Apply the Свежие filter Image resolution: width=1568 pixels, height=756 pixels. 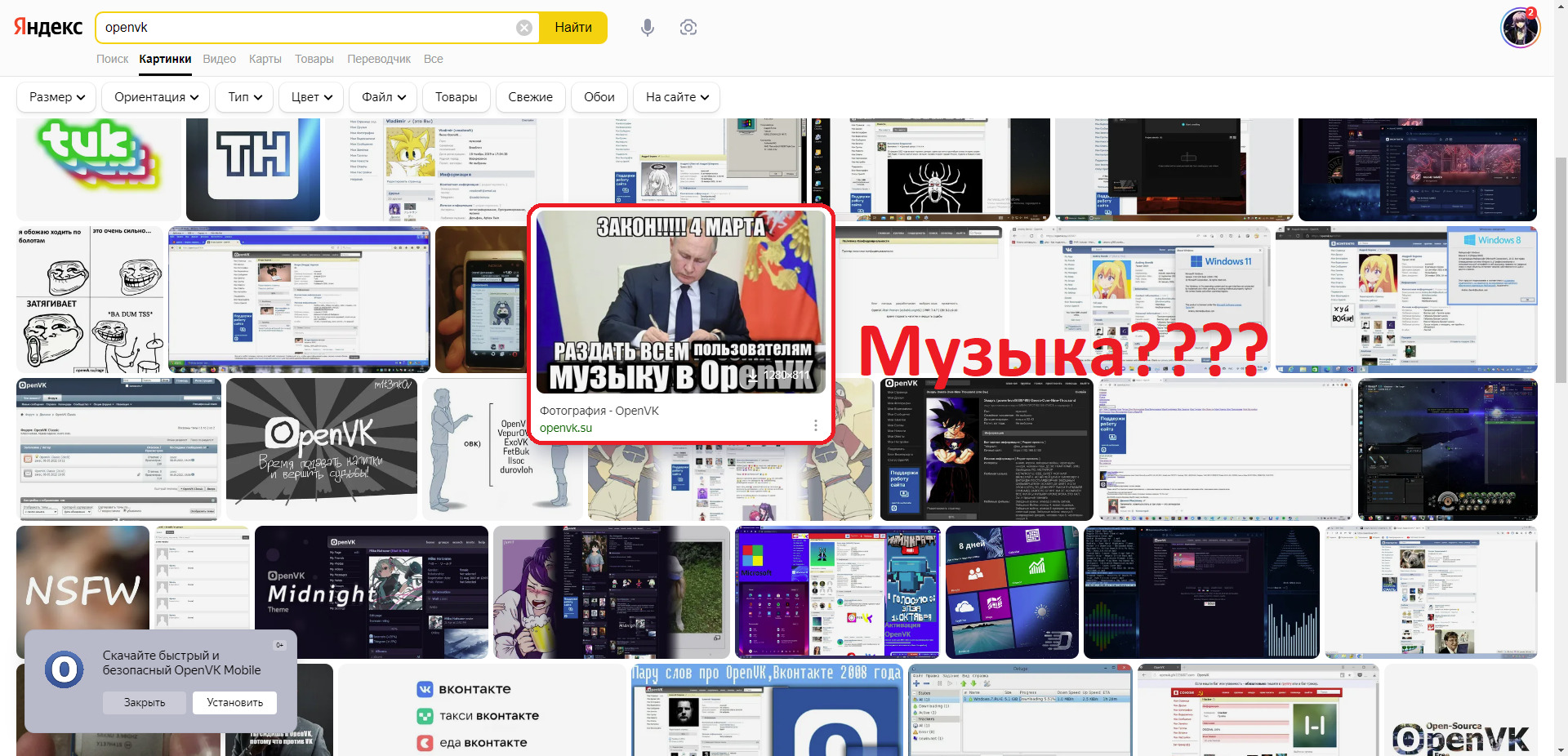(x=530, y=97)
